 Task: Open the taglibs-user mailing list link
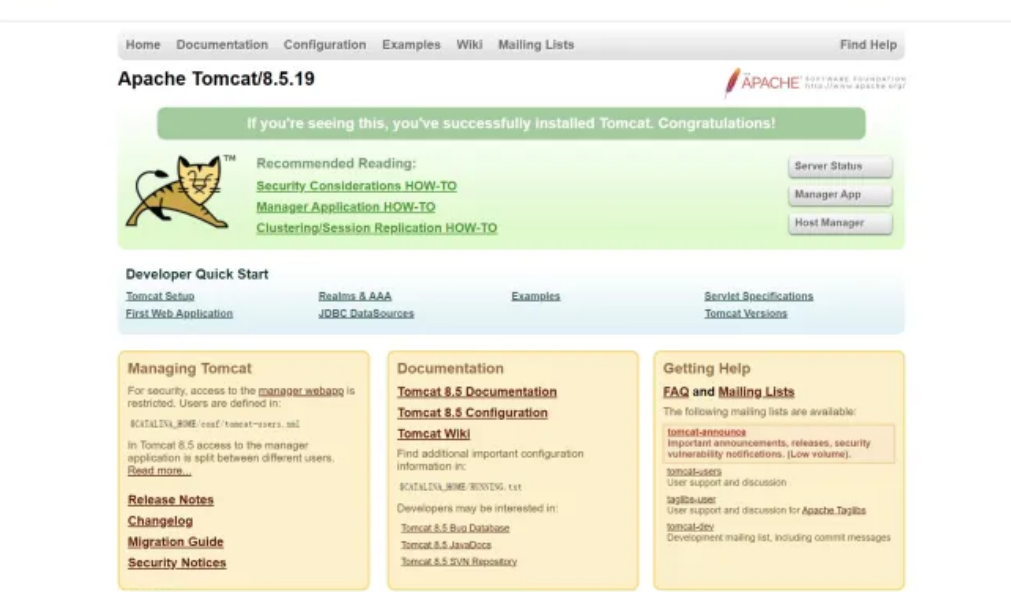pos(691,499)
